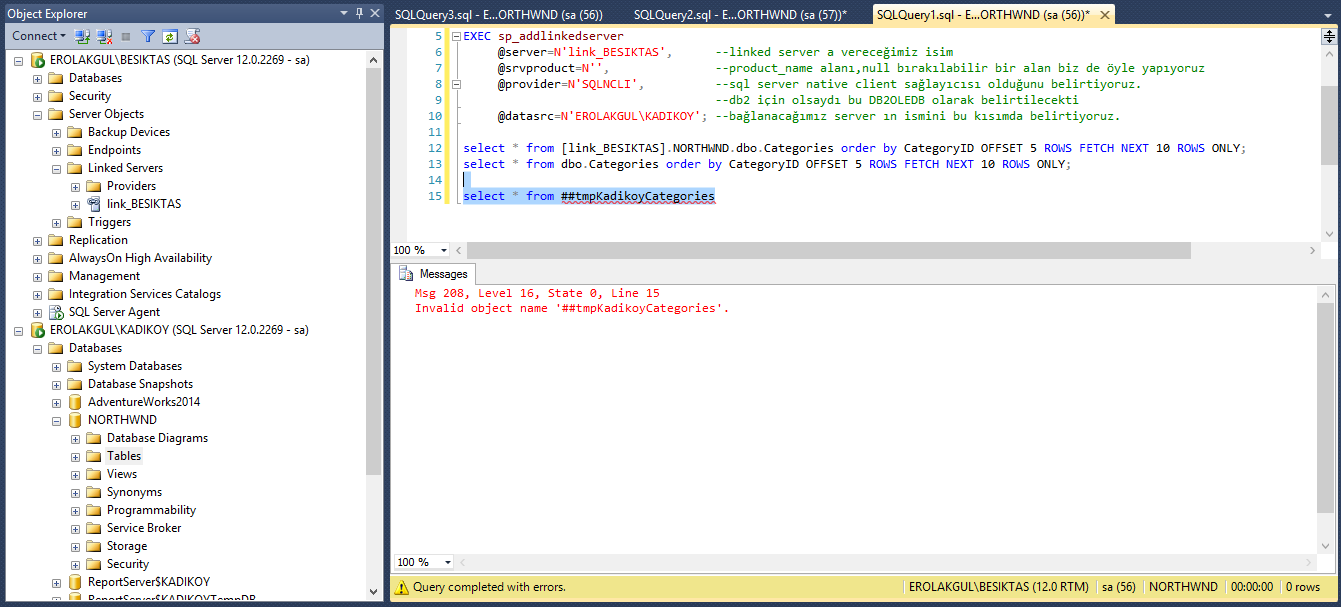Select the Messages results tab
Viewport: 1341px width, 607px height.
pos(434,274)
